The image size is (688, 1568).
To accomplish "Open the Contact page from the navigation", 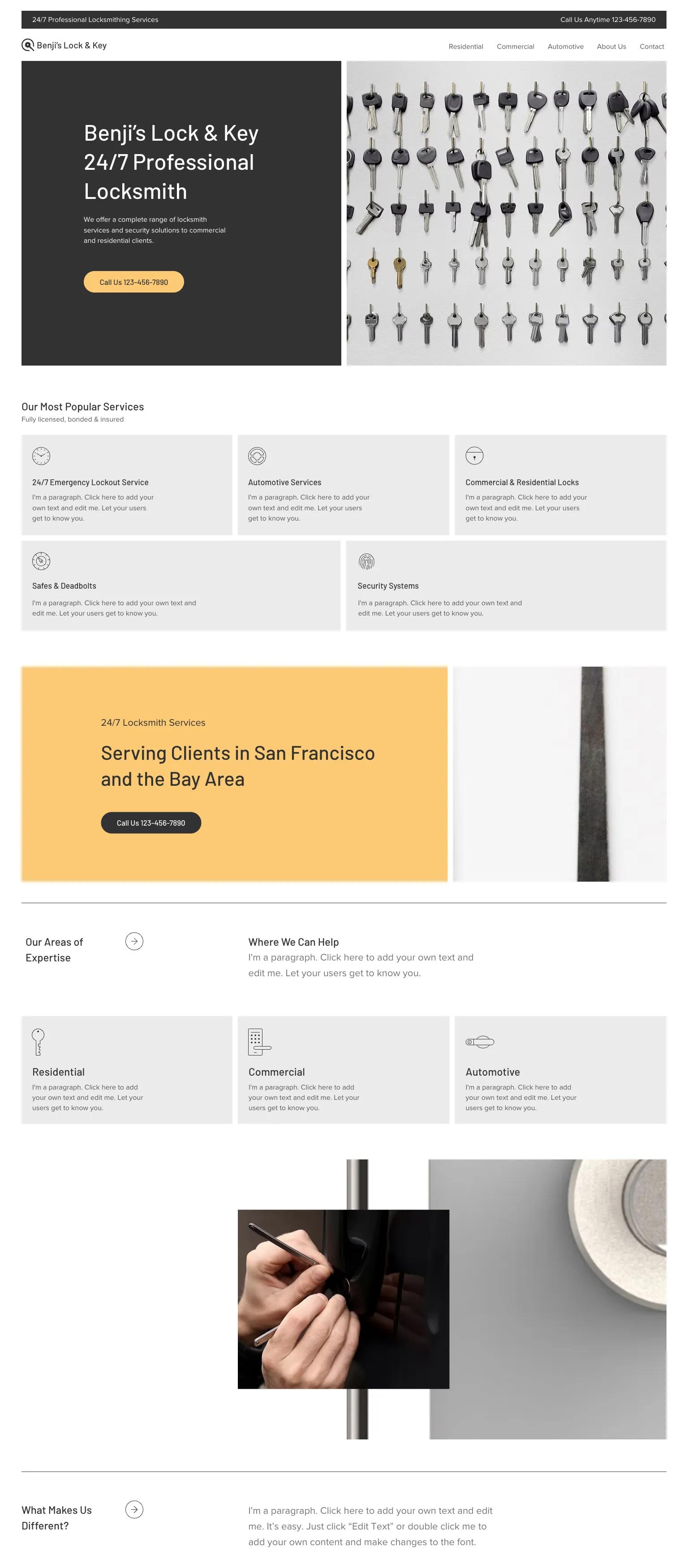I will click(x=651, y=46).
